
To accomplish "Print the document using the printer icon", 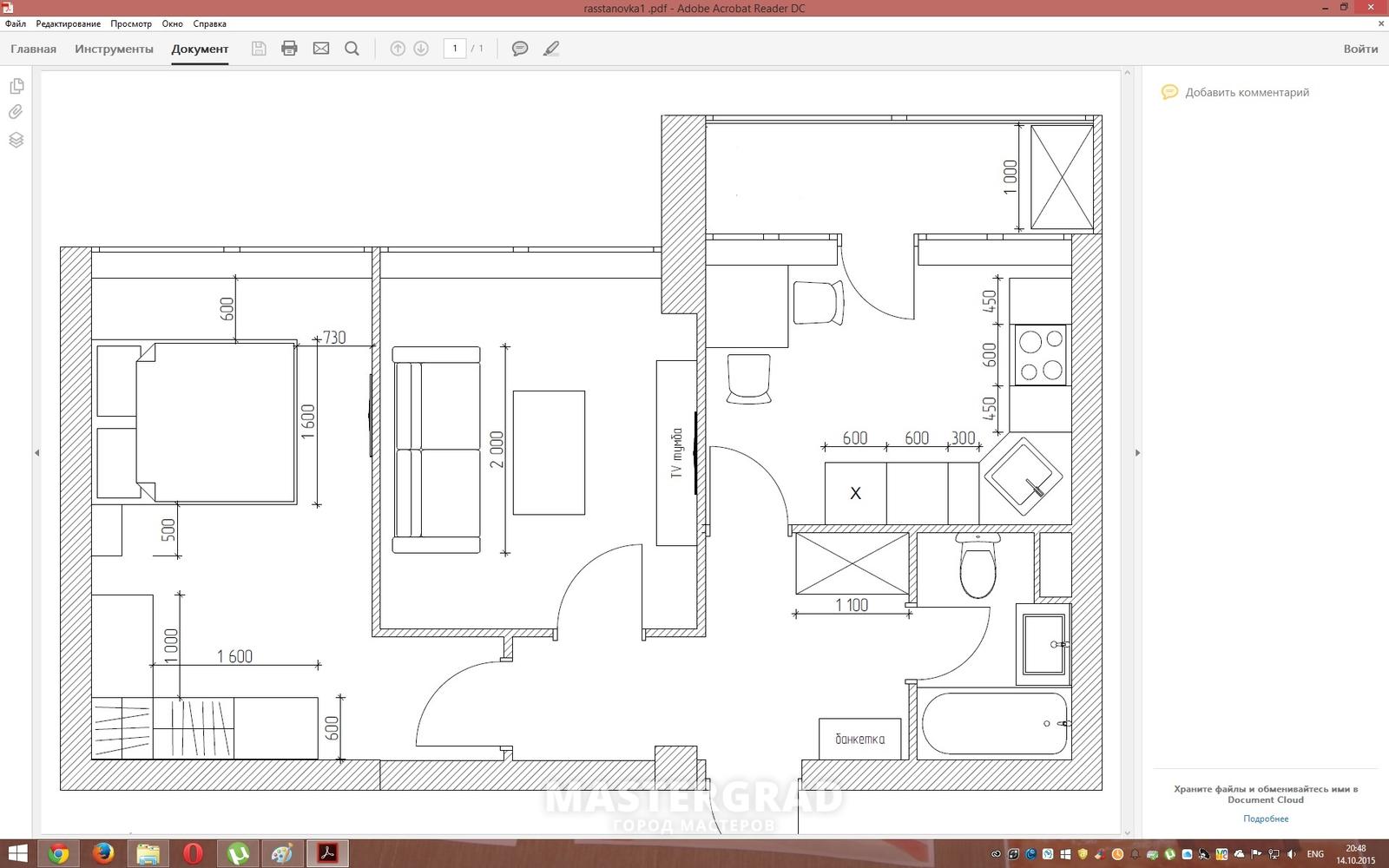I will [289, 49].
